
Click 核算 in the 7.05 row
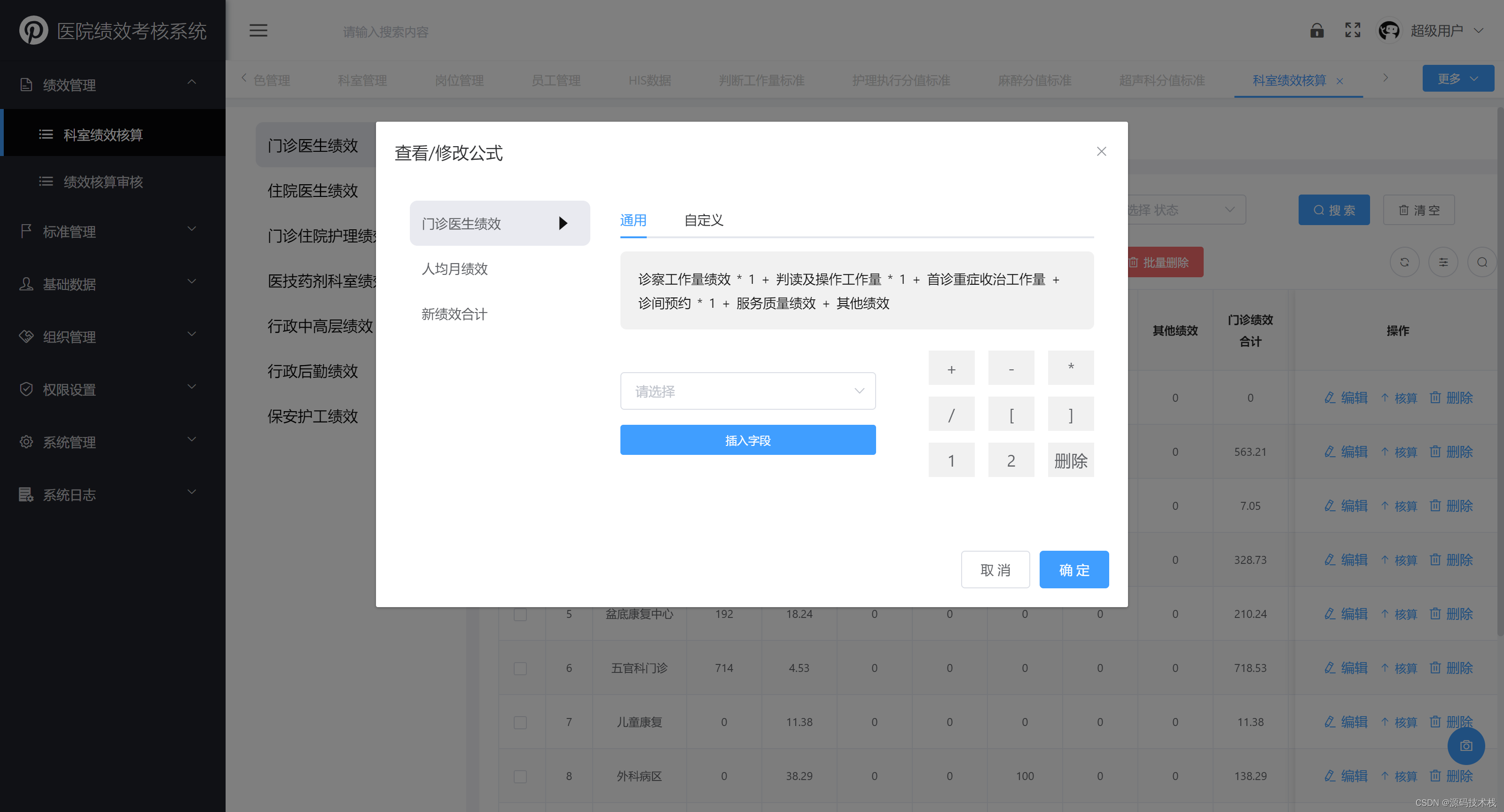(1399, 506)
